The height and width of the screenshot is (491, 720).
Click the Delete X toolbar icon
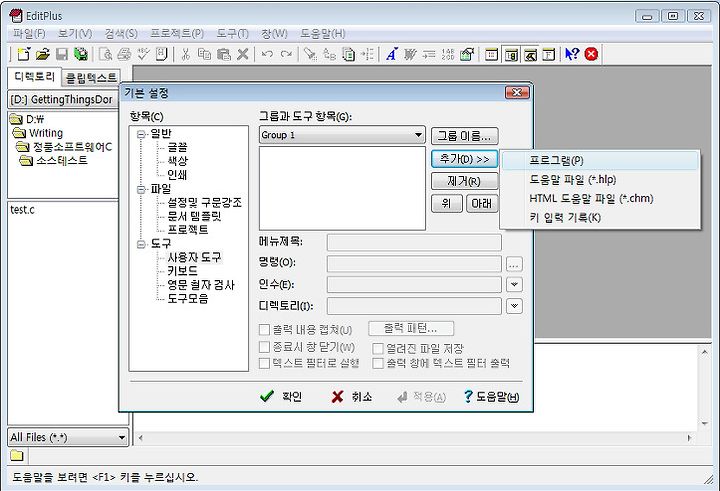pyautogui.click(x=243, y=54)
